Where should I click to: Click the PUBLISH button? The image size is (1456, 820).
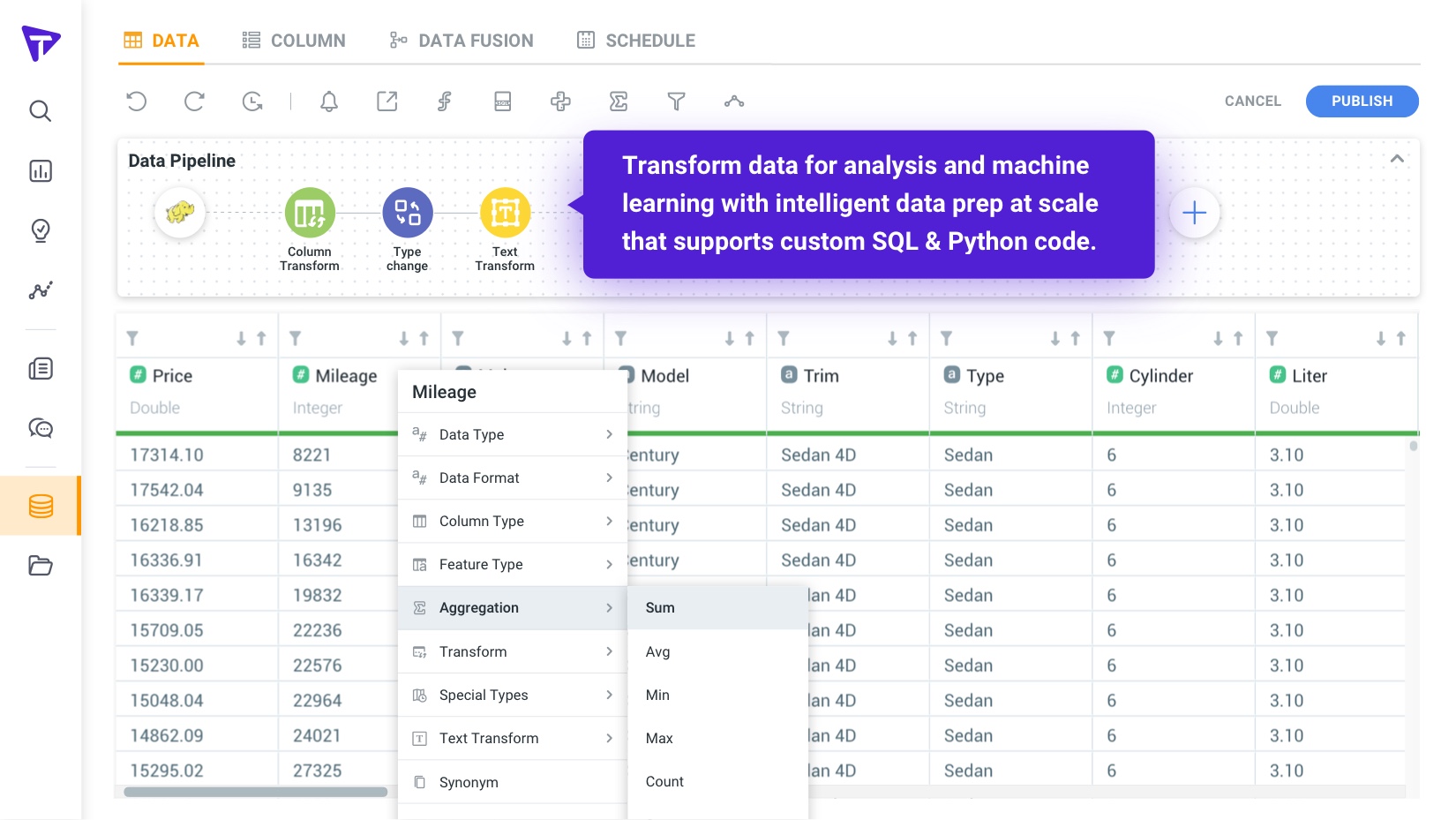1362,102
